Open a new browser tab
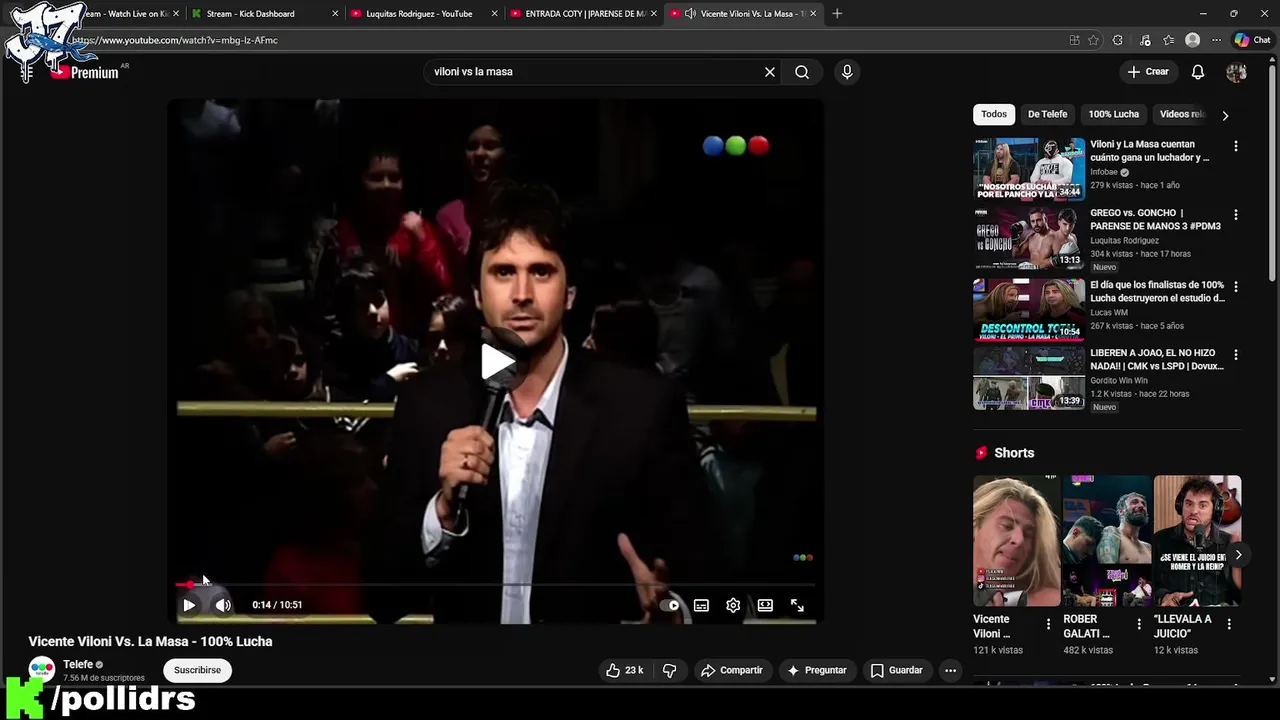The height and width of the screenshot is (720, 1280). (x=837, y=14)
